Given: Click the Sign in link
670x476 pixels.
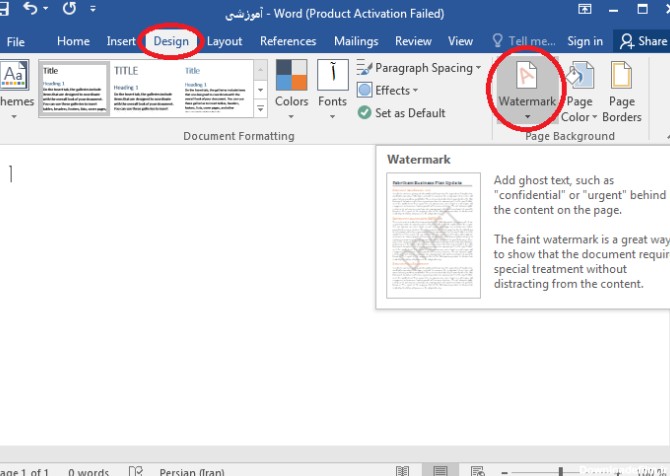Looking at the screenshot, I should (584, 41).
